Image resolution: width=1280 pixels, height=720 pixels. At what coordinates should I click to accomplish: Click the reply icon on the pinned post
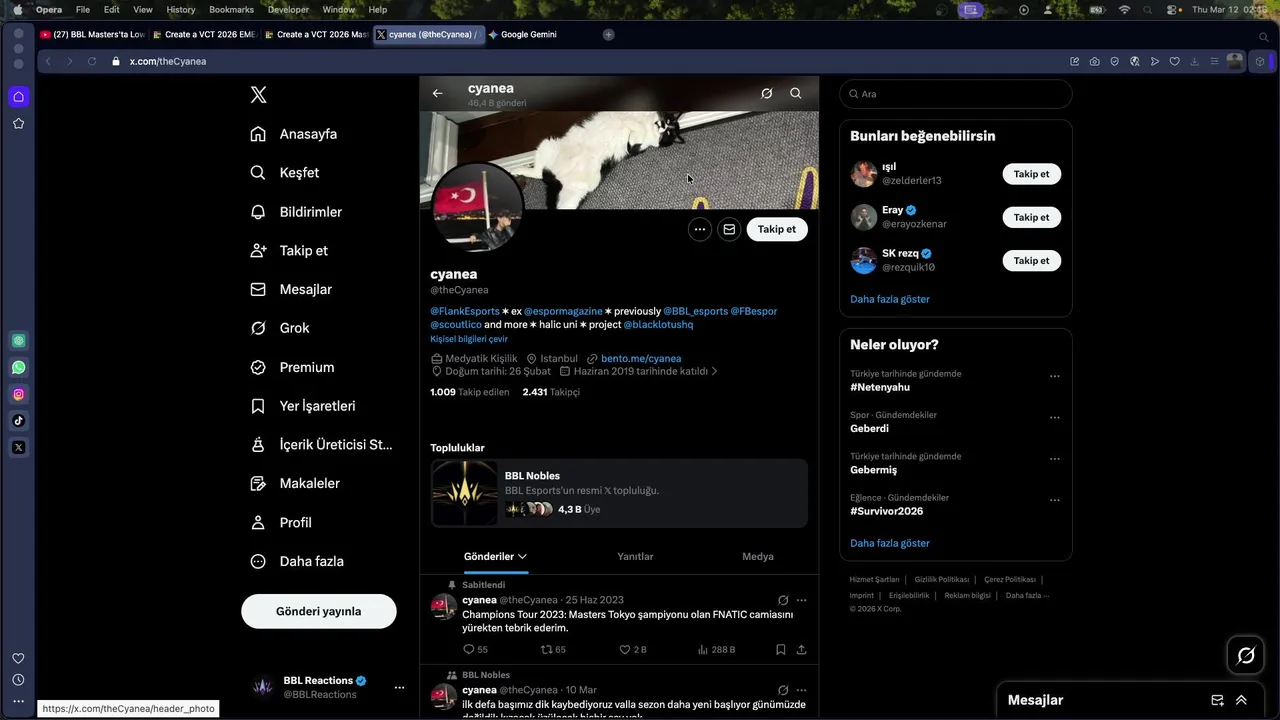click(469, 649)
